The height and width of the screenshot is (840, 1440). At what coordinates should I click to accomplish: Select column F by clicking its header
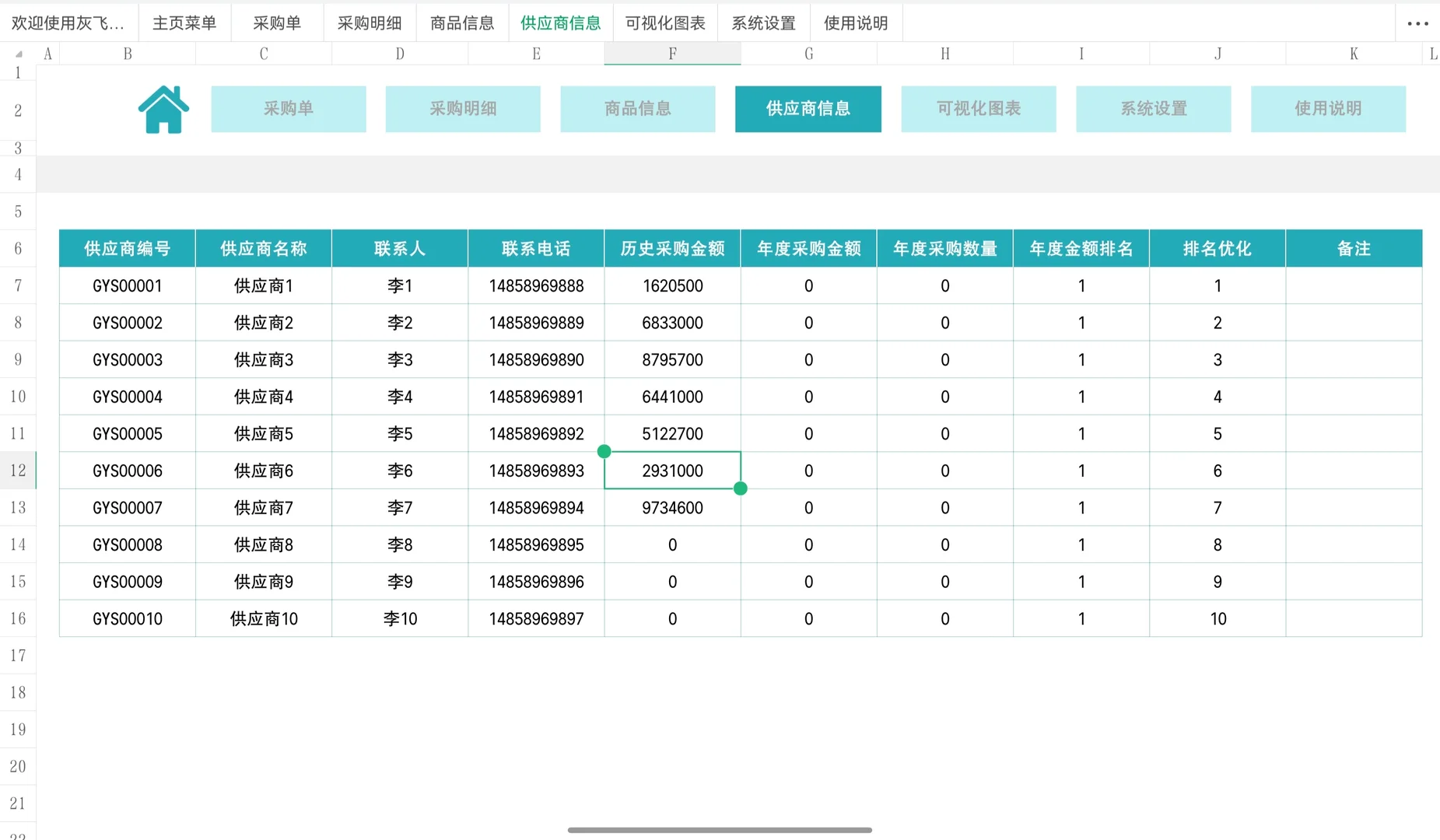click(x=672, y=53)
